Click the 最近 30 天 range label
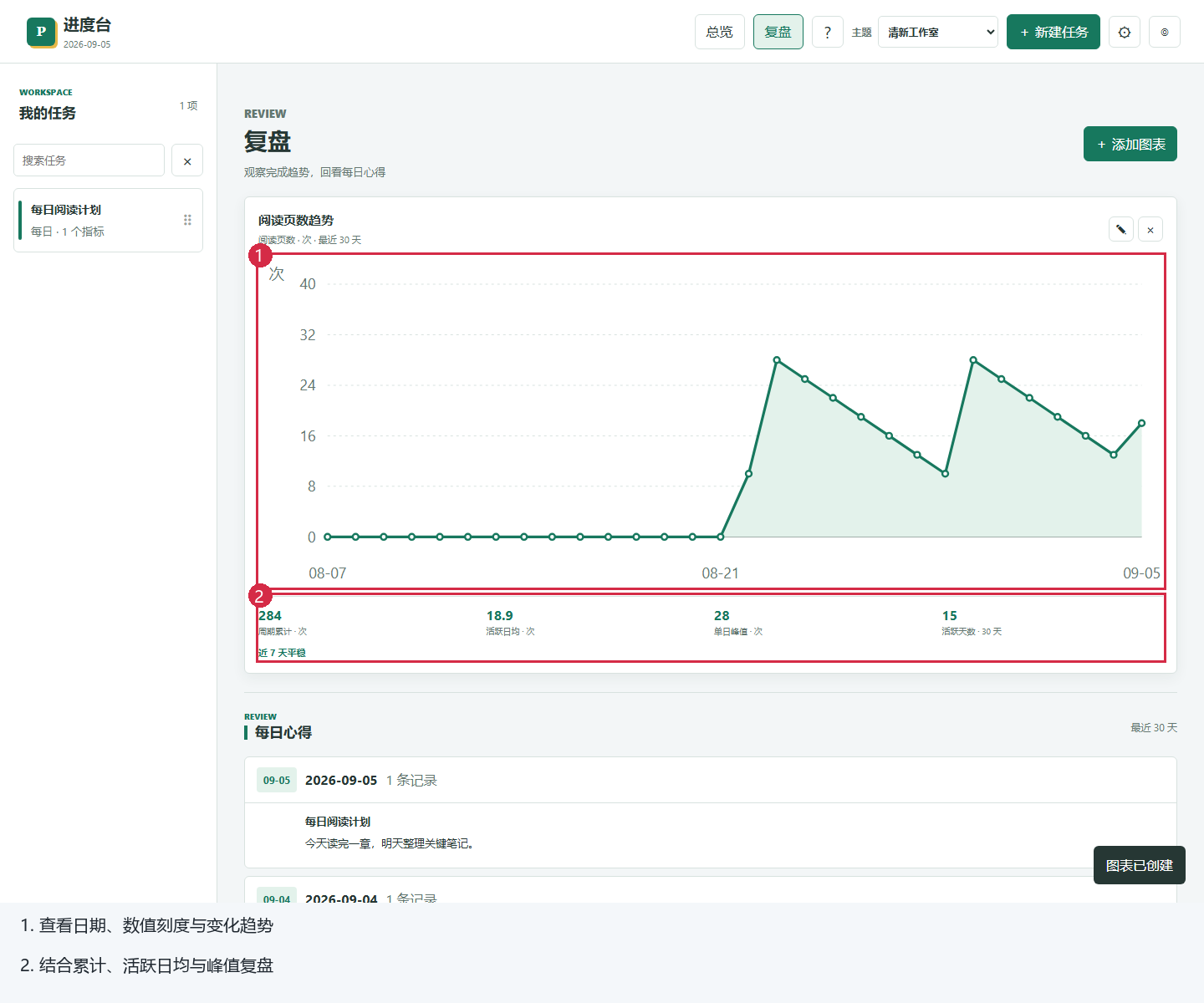1204x1003 pixels. click(1154, 728)
